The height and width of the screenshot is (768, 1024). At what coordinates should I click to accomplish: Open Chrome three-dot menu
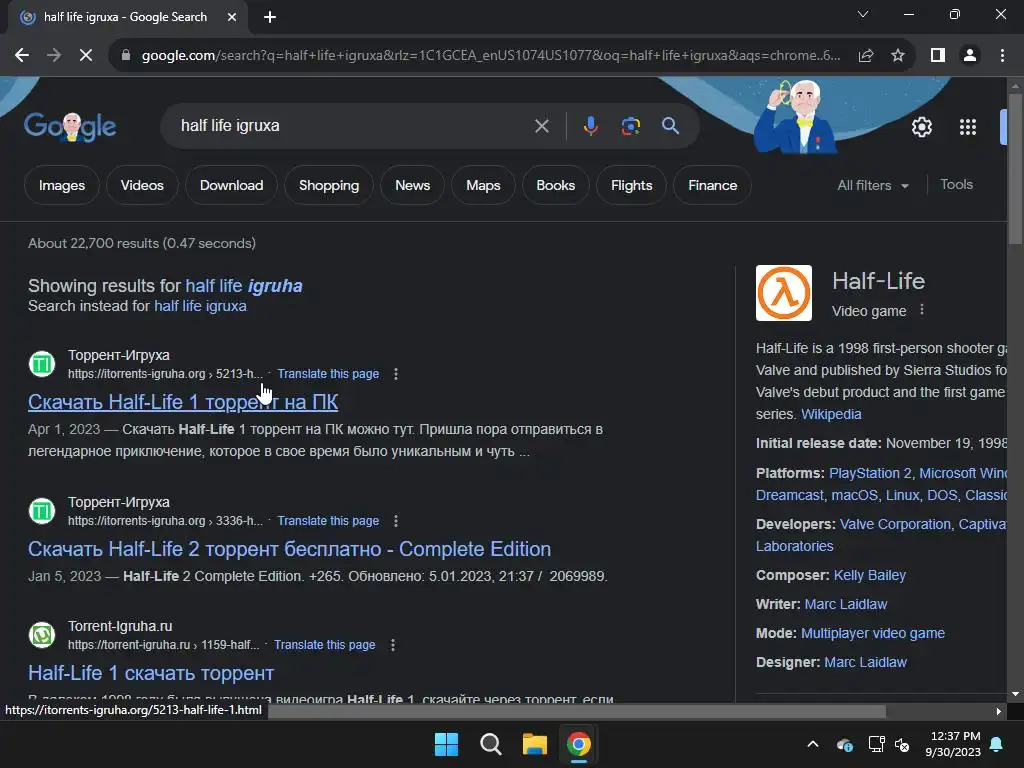click(x=1002, y=56)
